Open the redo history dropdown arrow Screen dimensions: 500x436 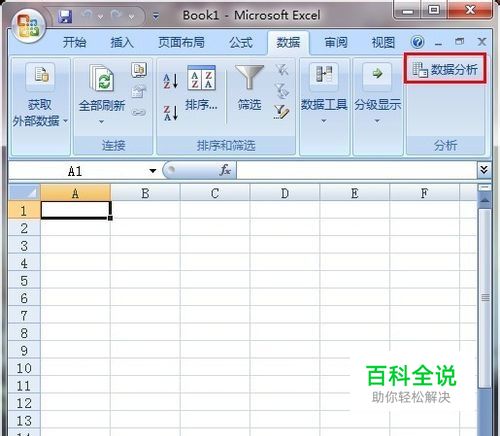(131, 16)
